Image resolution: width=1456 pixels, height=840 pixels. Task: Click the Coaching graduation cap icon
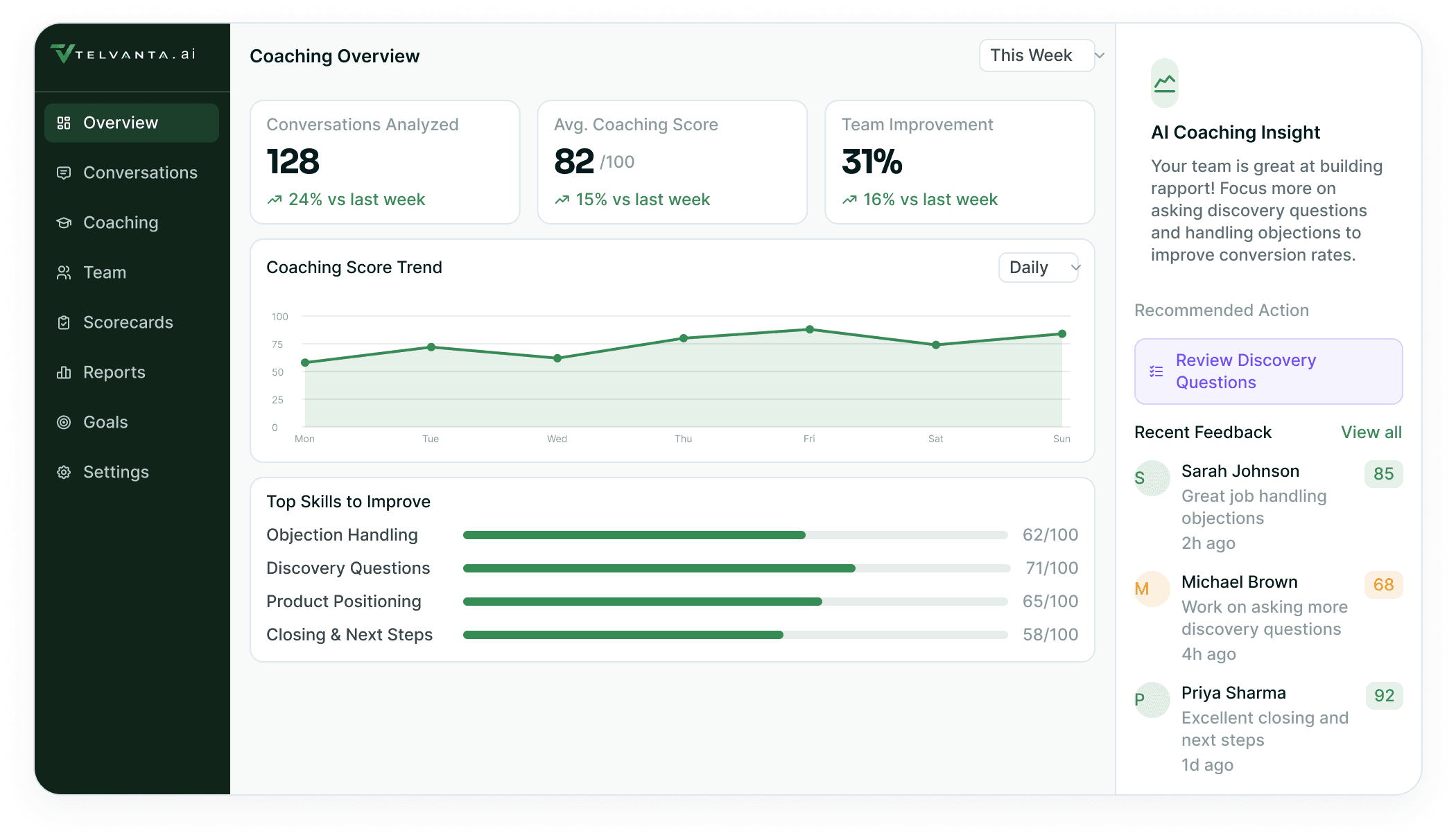click(64, 222)
